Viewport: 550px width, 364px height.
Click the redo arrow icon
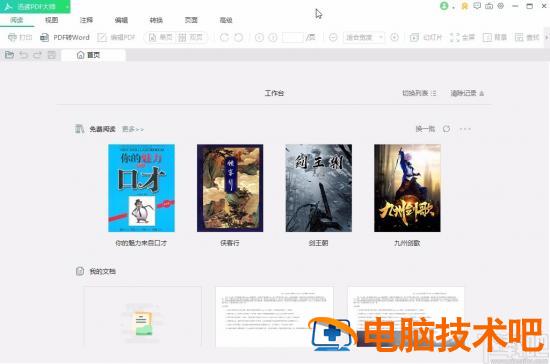[37, 55]
